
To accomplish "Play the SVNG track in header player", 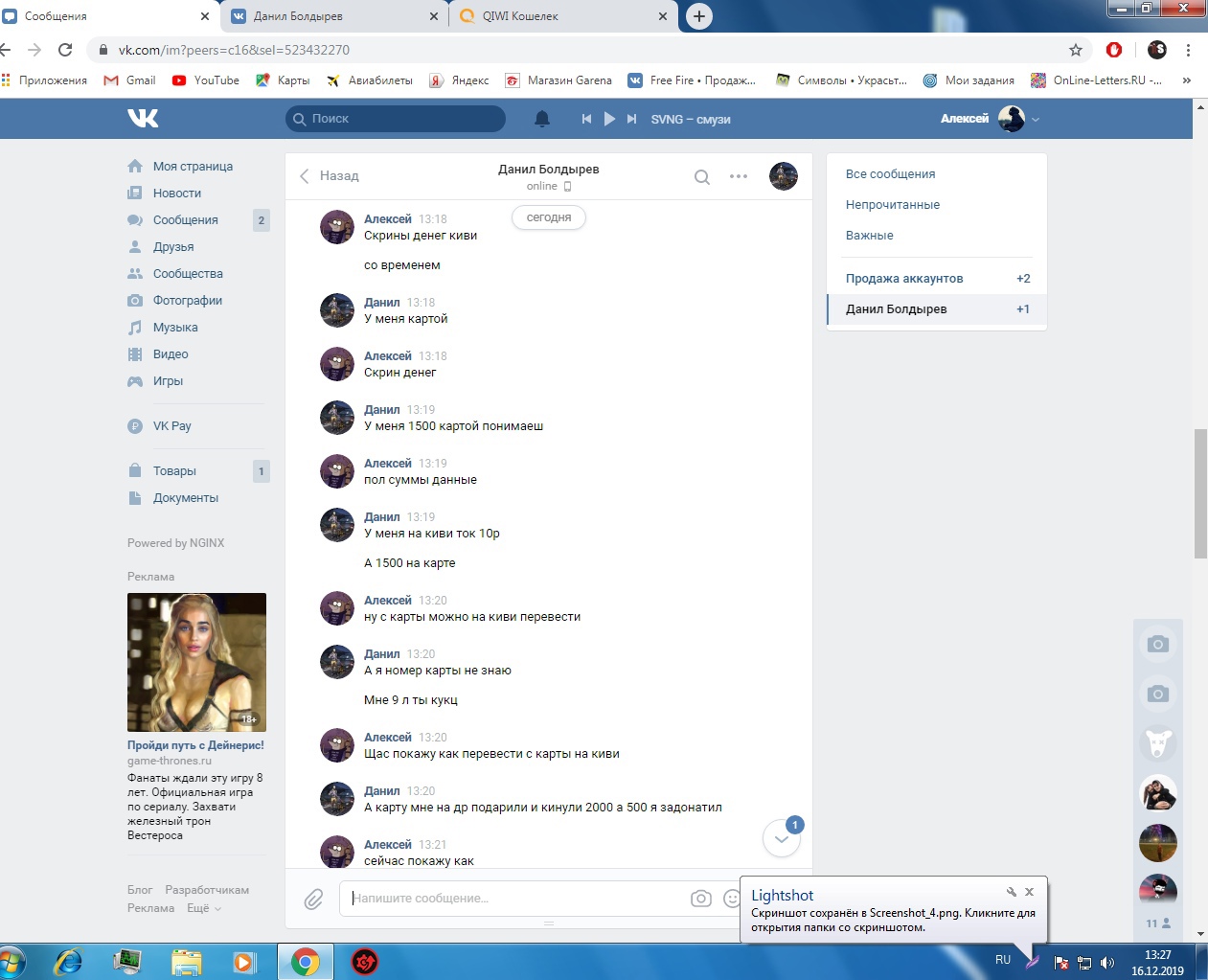I will [609, 119].
